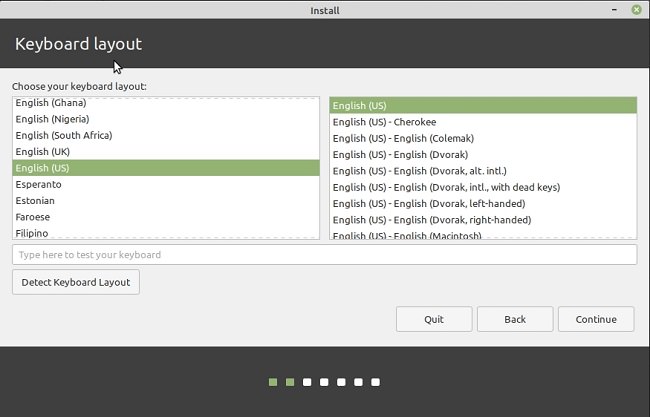This screenshot has height=417, width=650.
Task: Select English (US) in the left list
Action: [x=166, y=168]
